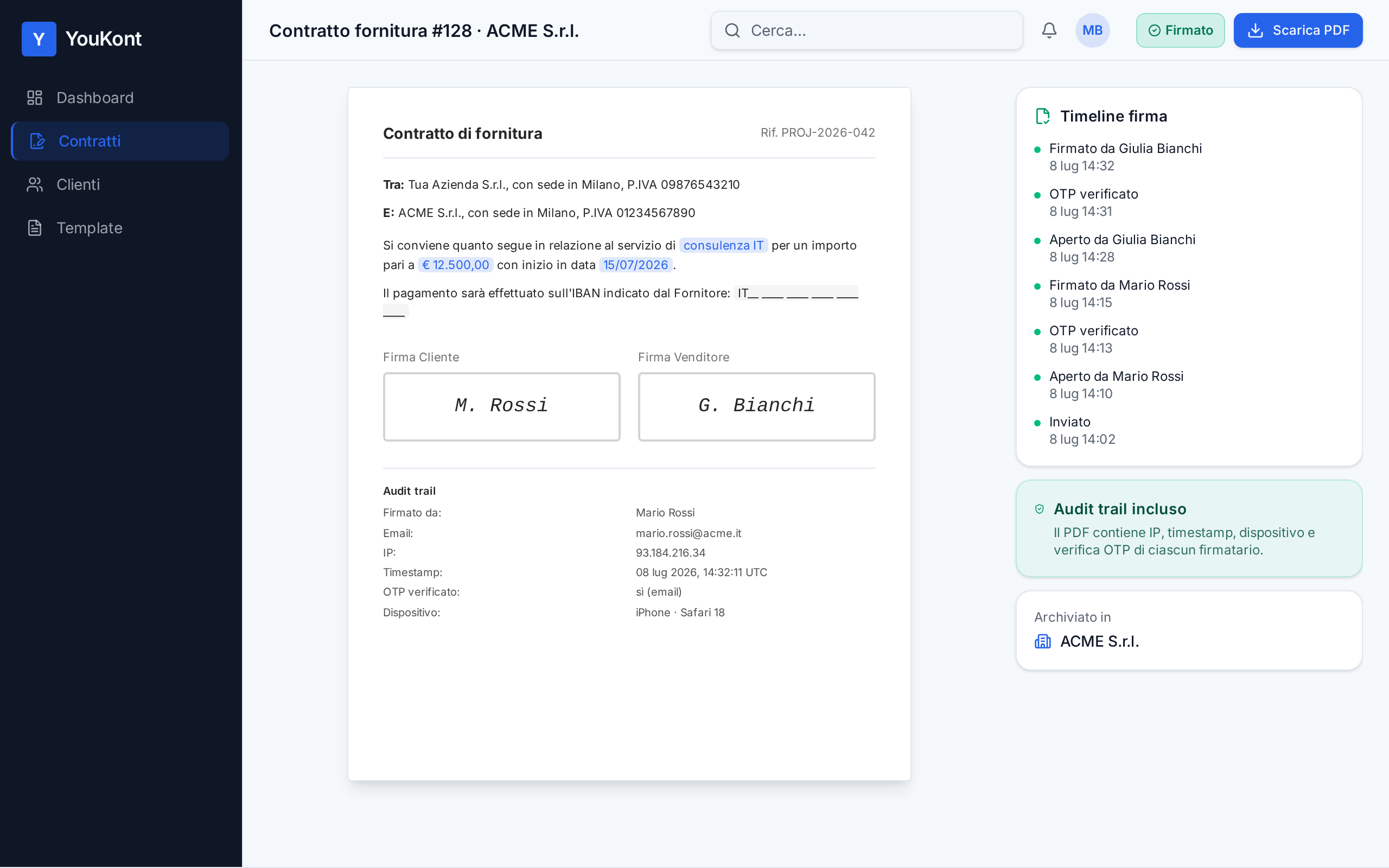Click the € 12.500,00 amount field
Screen dimensions: 1389x868
pos(456,265)
